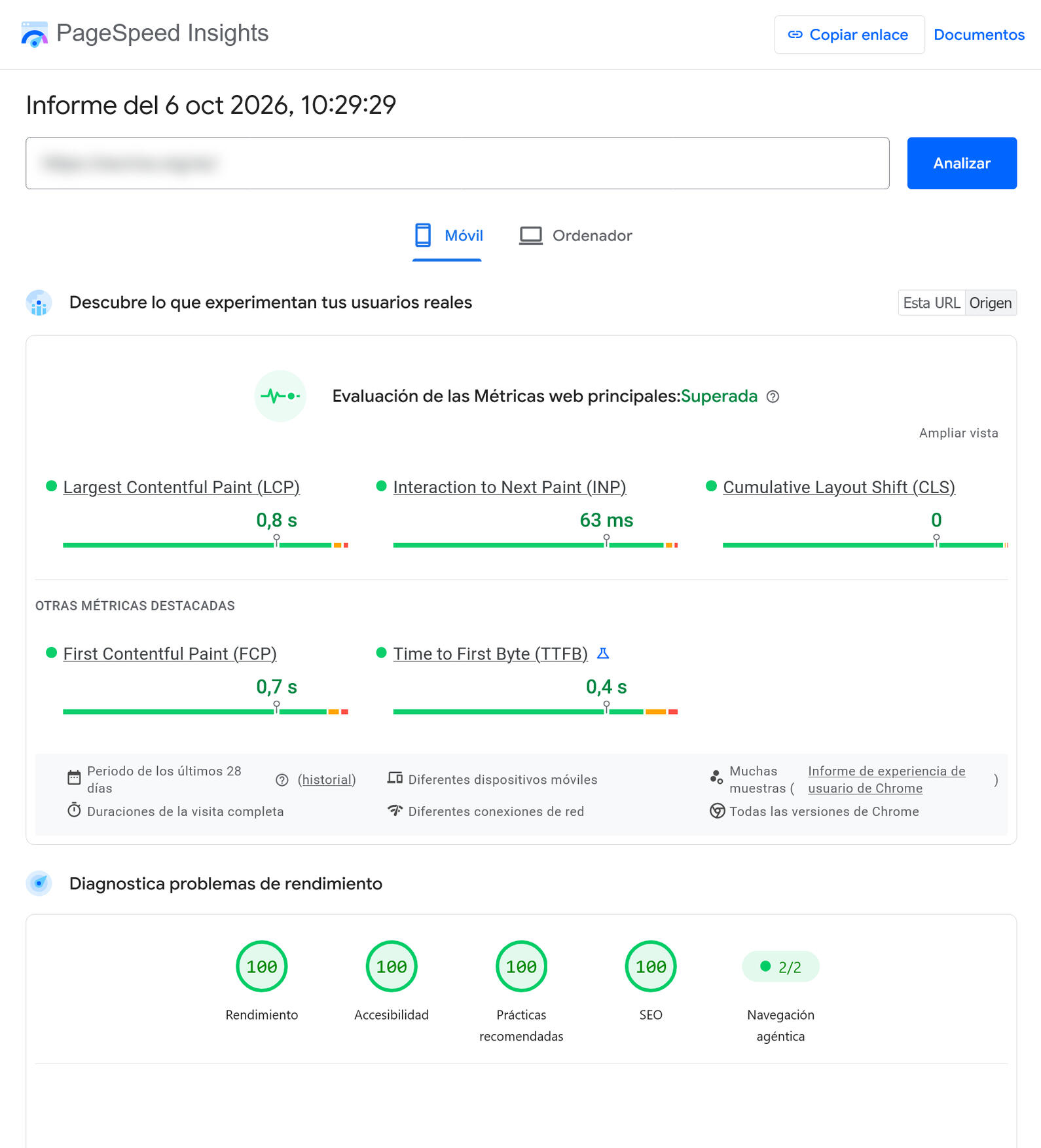This screenshot has width=1041, height=1148.
Task: Open help icon next to Superada assessment
Action: tap(773, 397)
